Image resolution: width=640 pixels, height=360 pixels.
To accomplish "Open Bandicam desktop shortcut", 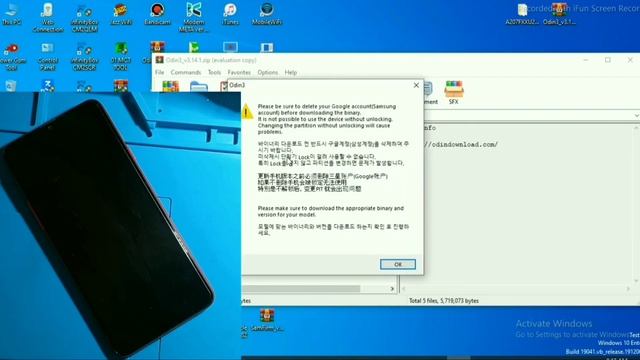I will (x=157, y=14).
